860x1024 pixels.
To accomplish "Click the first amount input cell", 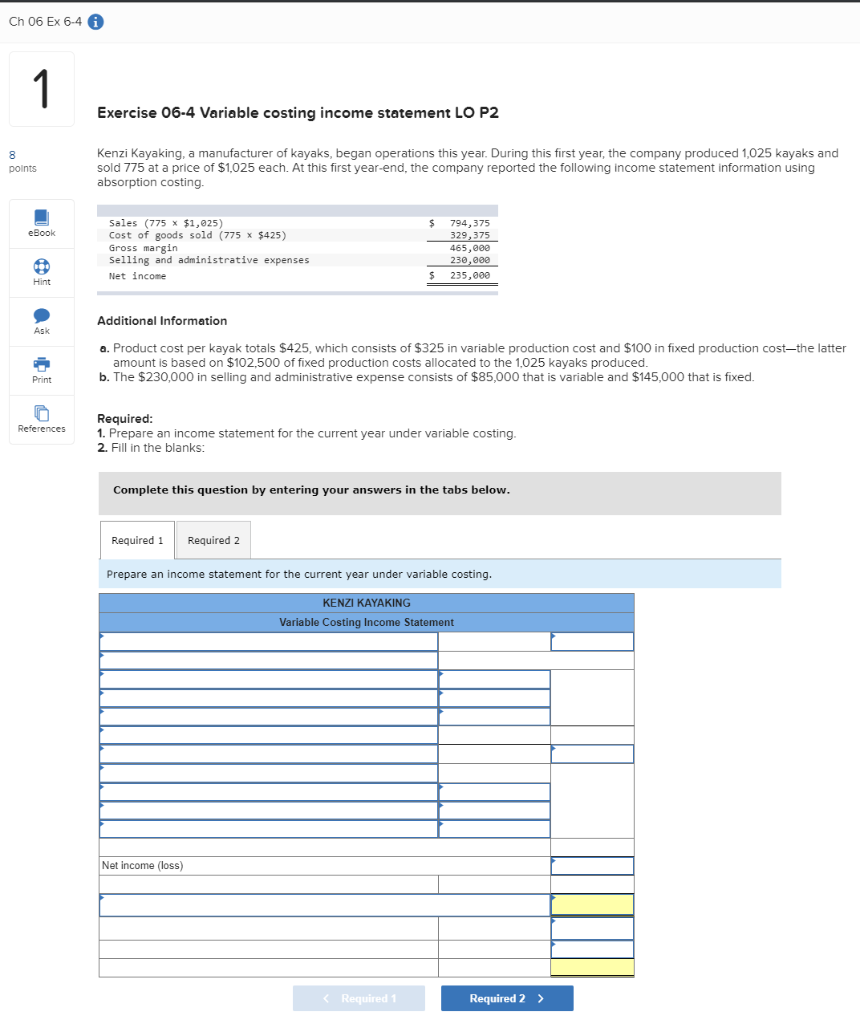I will click(494, 641).
